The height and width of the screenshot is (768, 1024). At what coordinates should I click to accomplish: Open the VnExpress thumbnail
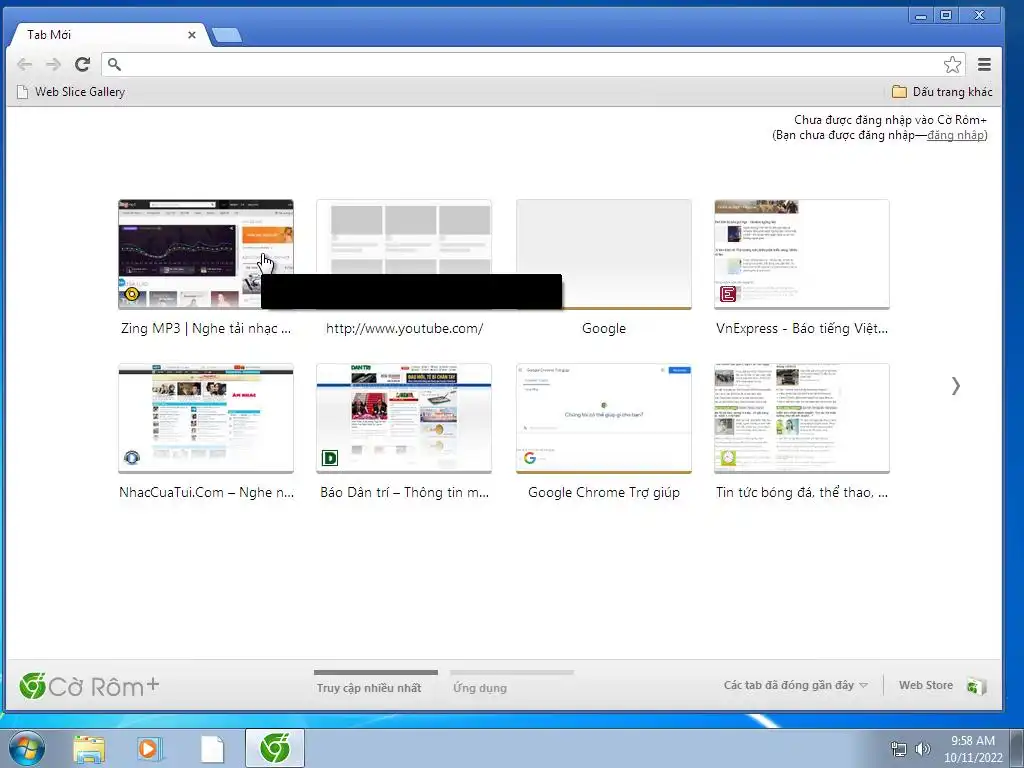802,254
